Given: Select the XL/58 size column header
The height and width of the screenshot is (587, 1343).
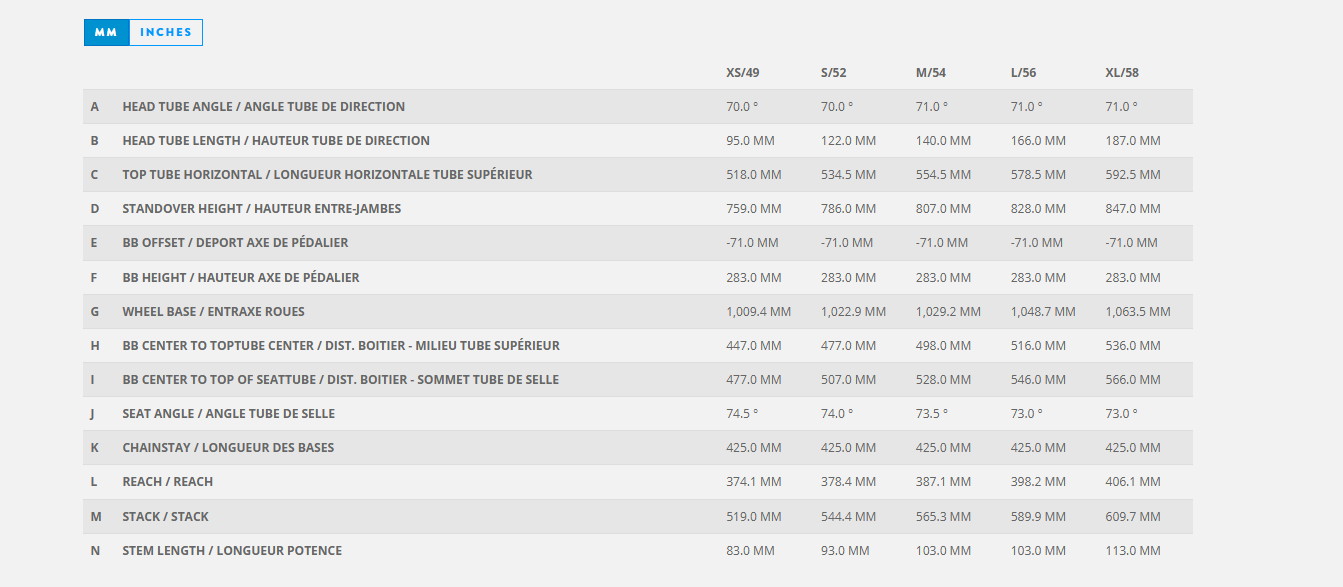Looking at the screenshot, I should pos(1122,73).
